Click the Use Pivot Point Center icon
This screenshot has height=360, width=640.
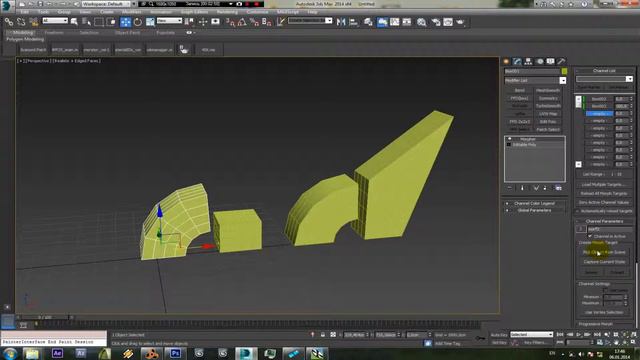click(x=189, y=22)
